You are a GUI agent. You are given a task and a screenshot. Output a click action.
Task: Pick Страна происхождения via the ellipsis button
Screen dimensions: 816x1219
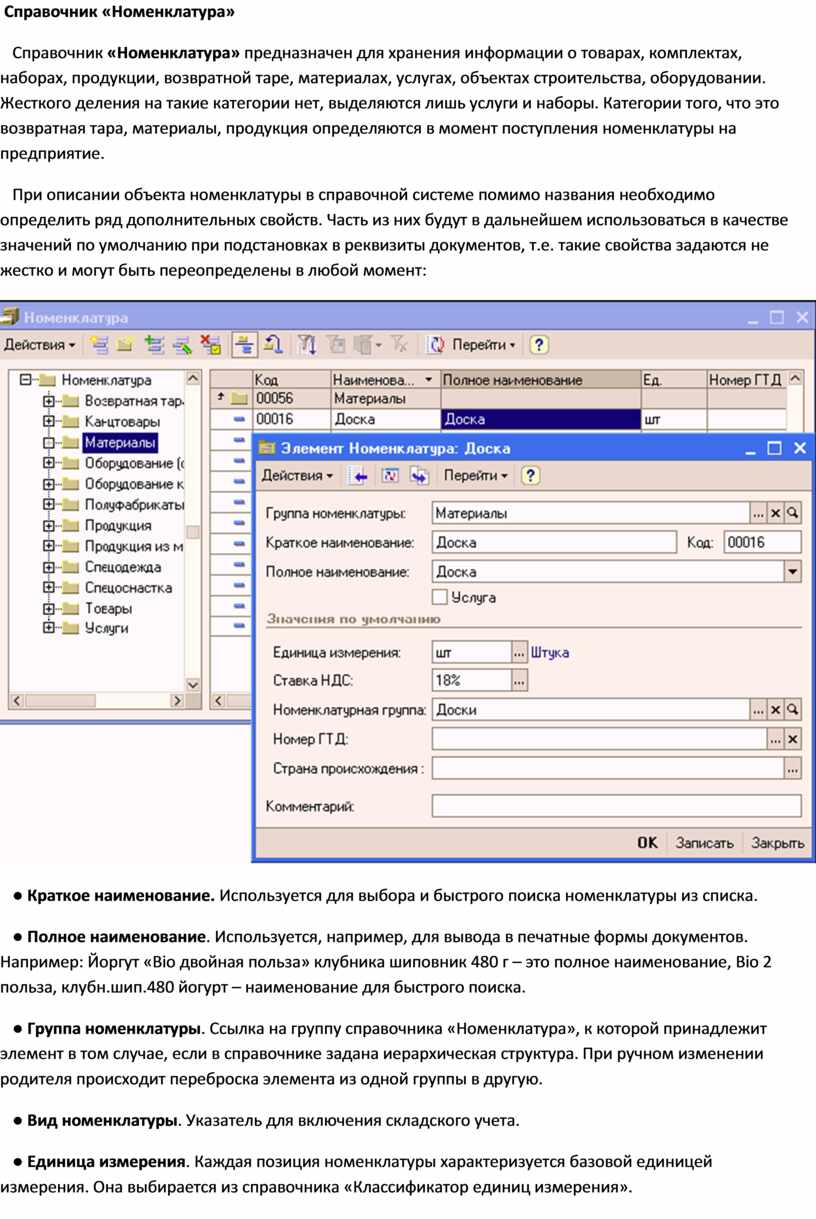pos(792,769)
